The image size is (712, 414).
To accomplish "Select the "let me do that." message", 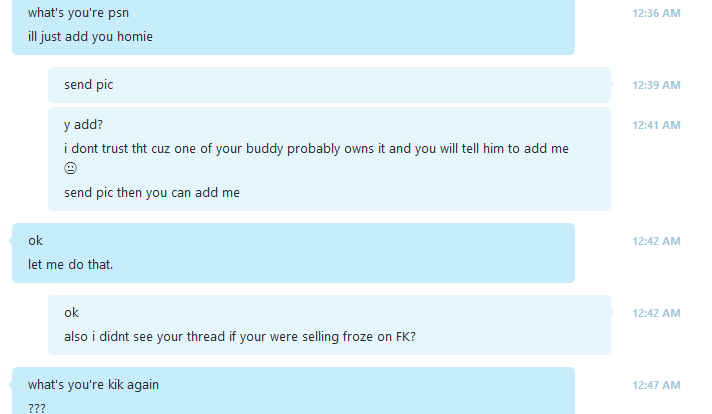I will coord(70,264).
